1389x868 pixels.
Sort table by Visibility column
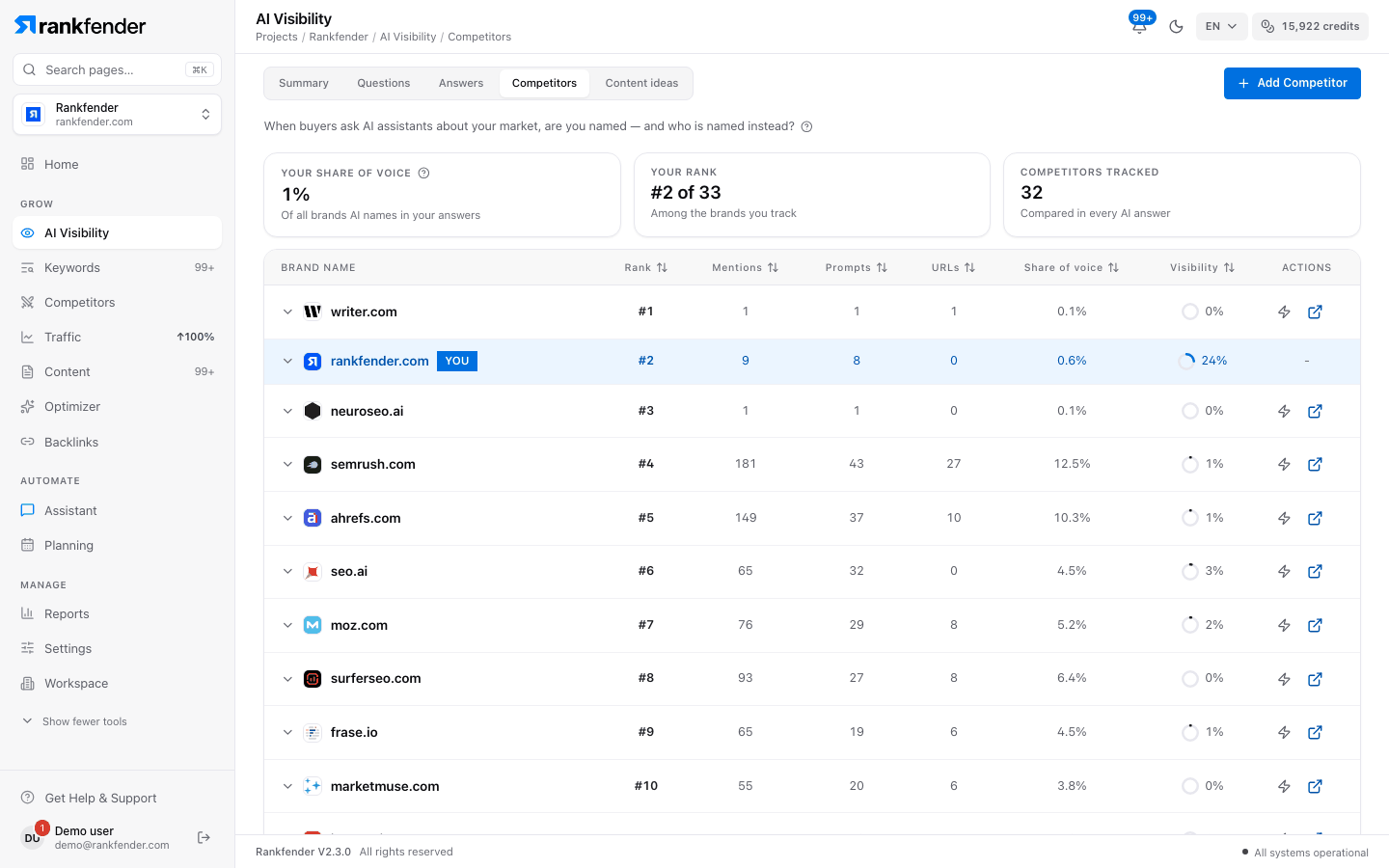pos(1202,268)
